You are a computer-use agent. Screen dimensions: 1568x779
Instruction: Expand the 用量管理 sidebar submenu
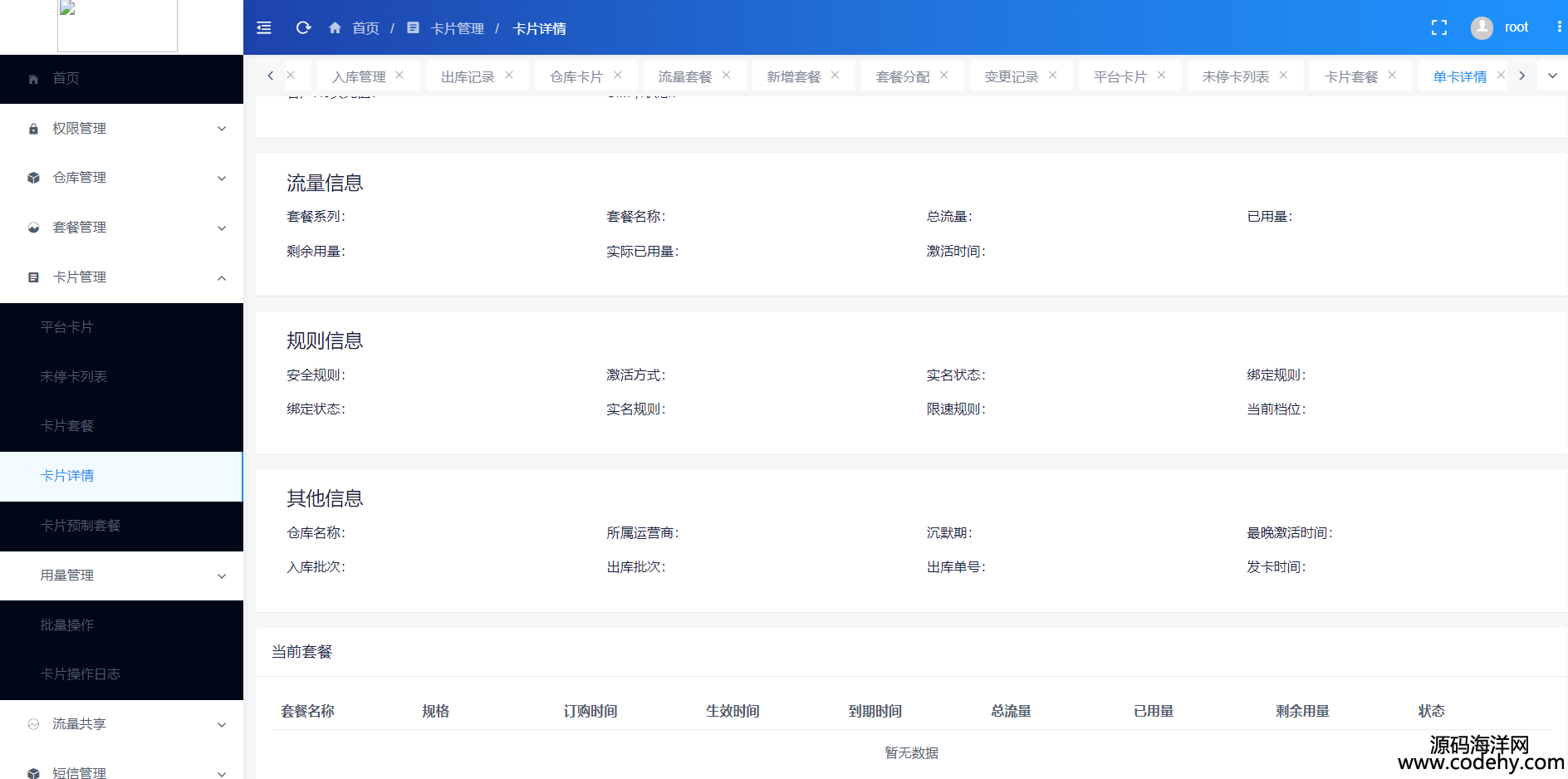coord(121,576)
